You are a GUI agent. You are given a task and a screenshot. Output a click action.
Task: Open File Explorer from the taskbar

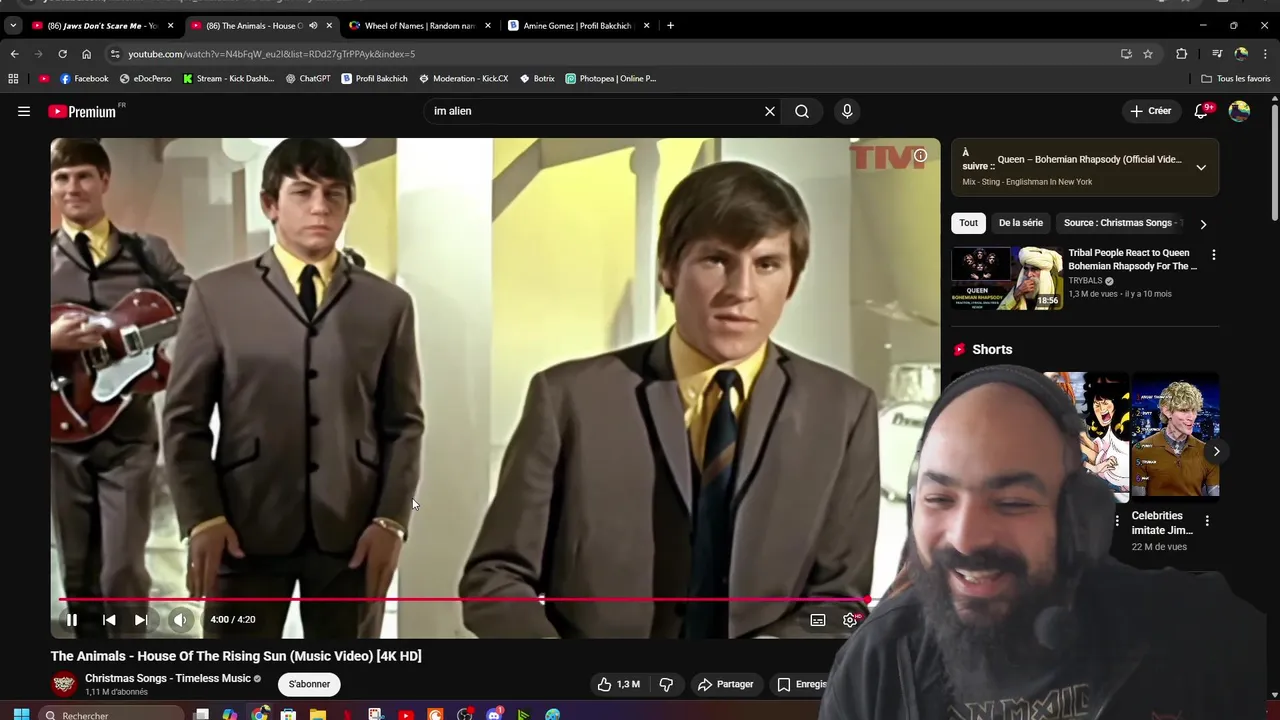pyautogui.click(x=317, y=714)
